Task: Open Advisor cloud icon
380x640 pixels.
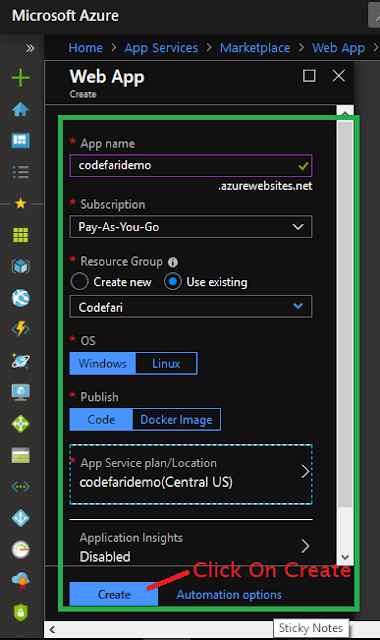Action: [x=20, y=581]
